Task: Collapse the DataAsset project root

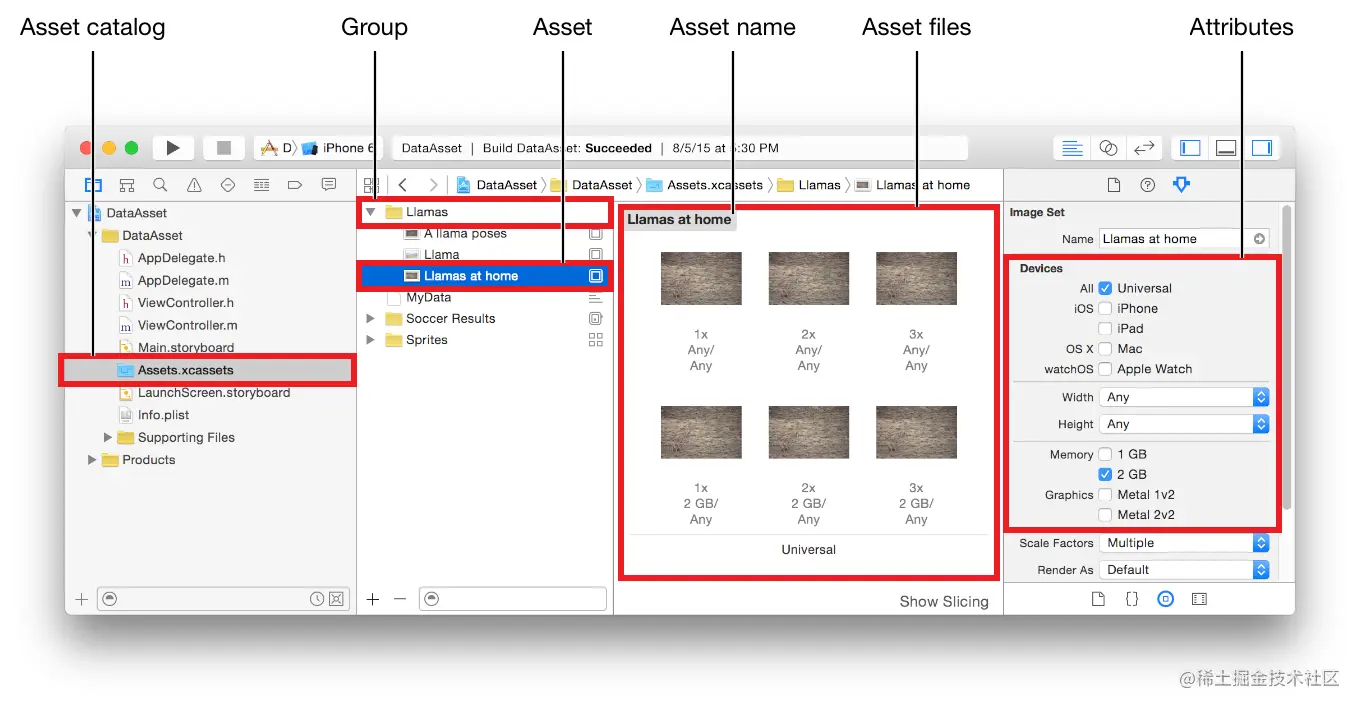Action: pyautogui.click(x=76, y=213)
